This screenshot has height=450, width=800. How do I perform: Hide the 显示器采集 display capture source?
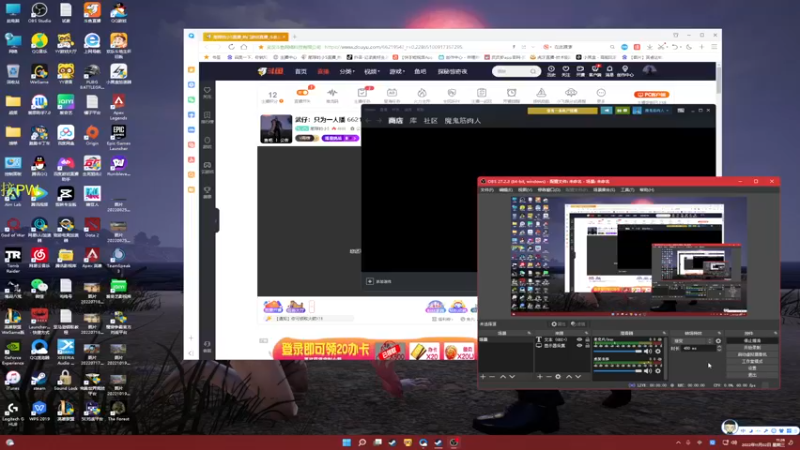pyautogui.click(x=580, y=346)
